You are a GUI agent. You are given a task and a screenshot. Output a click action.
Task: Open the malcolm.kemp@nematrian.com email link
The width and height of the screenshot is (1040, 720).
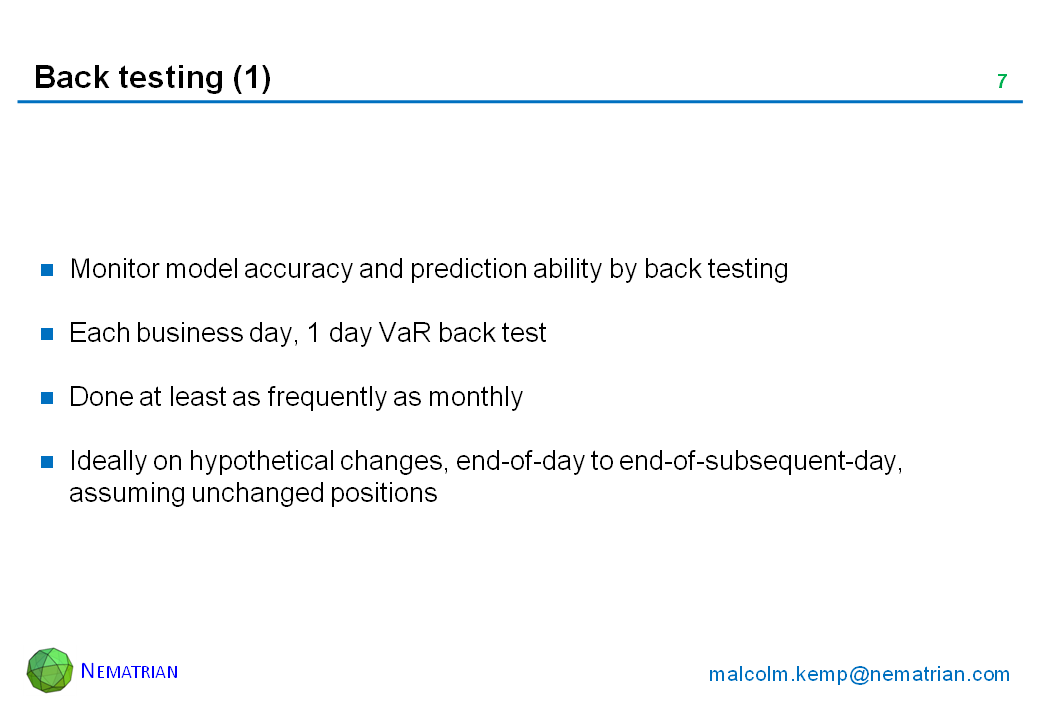859,674
